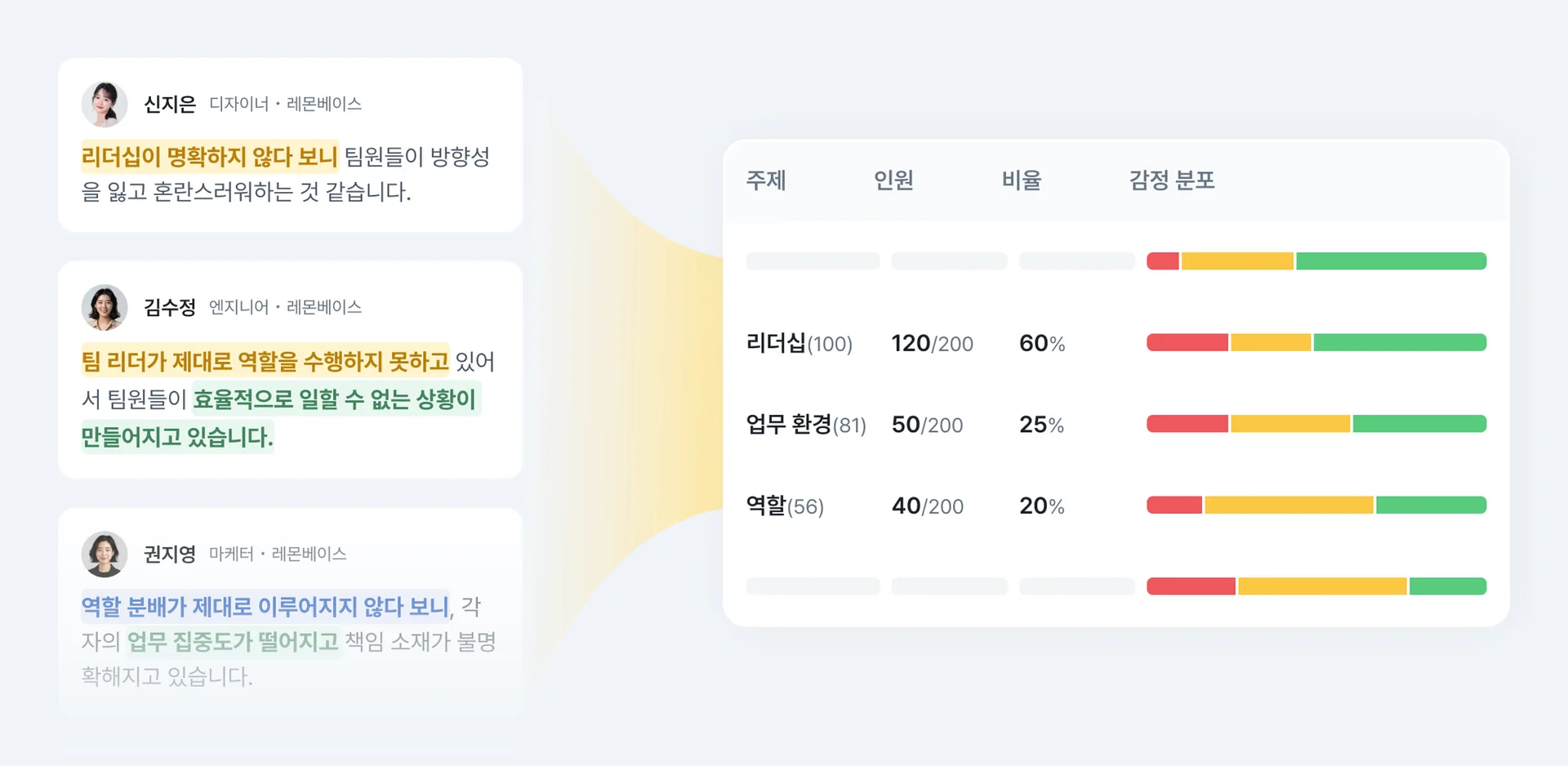Open the 리더십(100) topic row
Screen dimensions: 1568x766
click(x=799, y=344)
